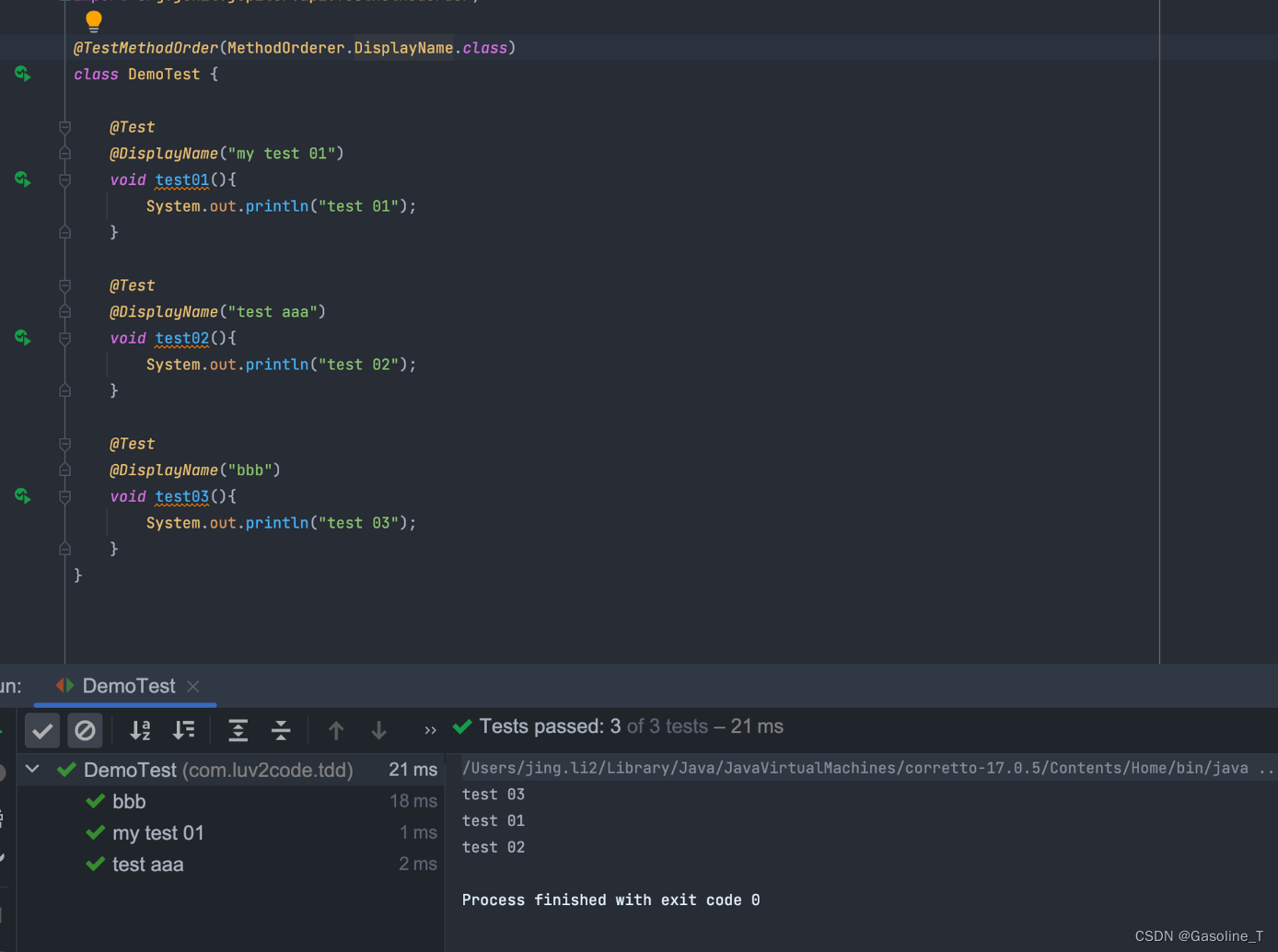Show hidden toolbar actions via chevron

point(429,730)
